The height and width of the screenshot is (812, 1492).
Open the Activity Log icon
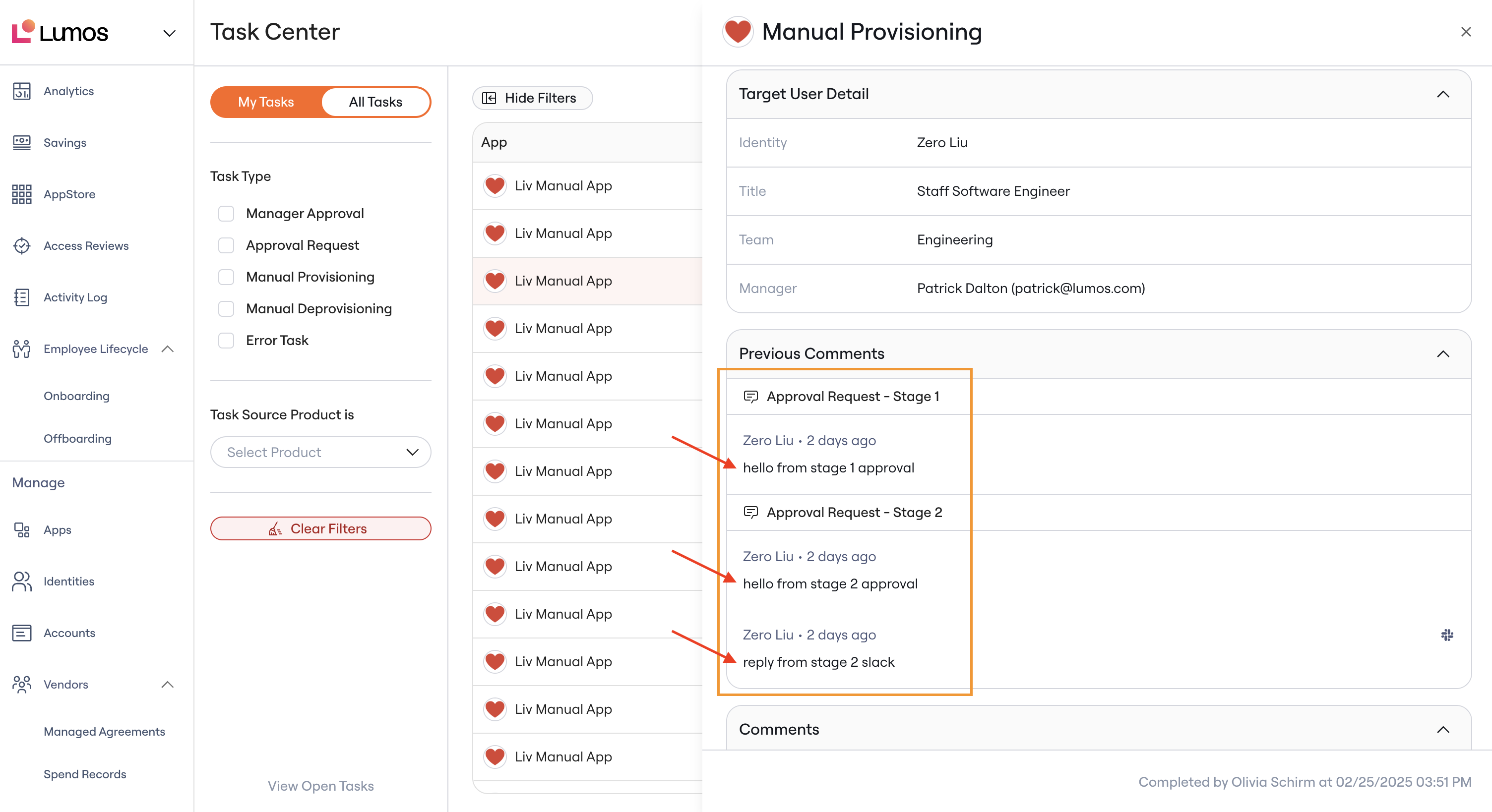21,297
